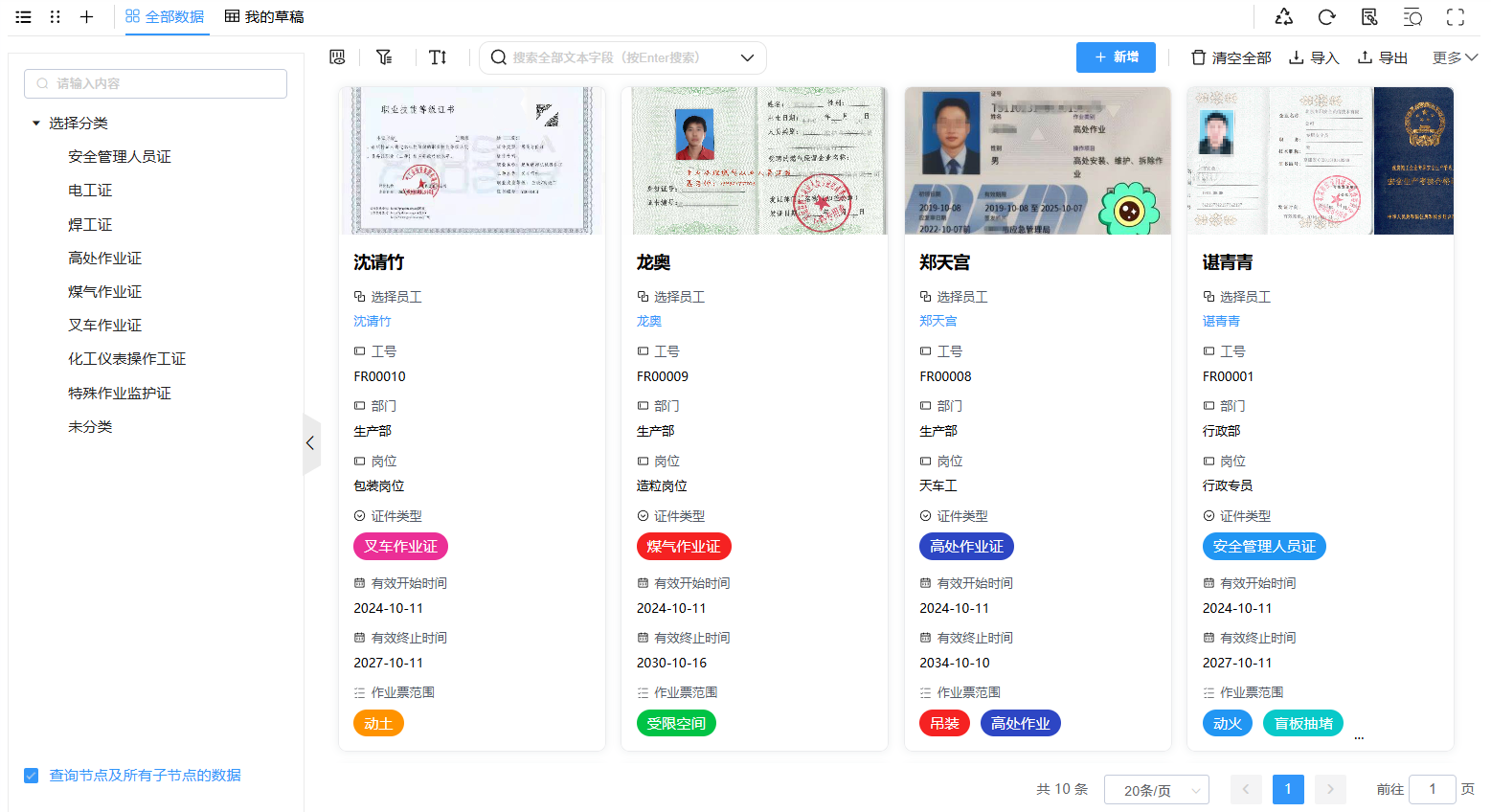The image size is (1491, 812).
Task: Click the 叉车作业证 pink tag
Action: pyautogui.click(x=400, y=547)
